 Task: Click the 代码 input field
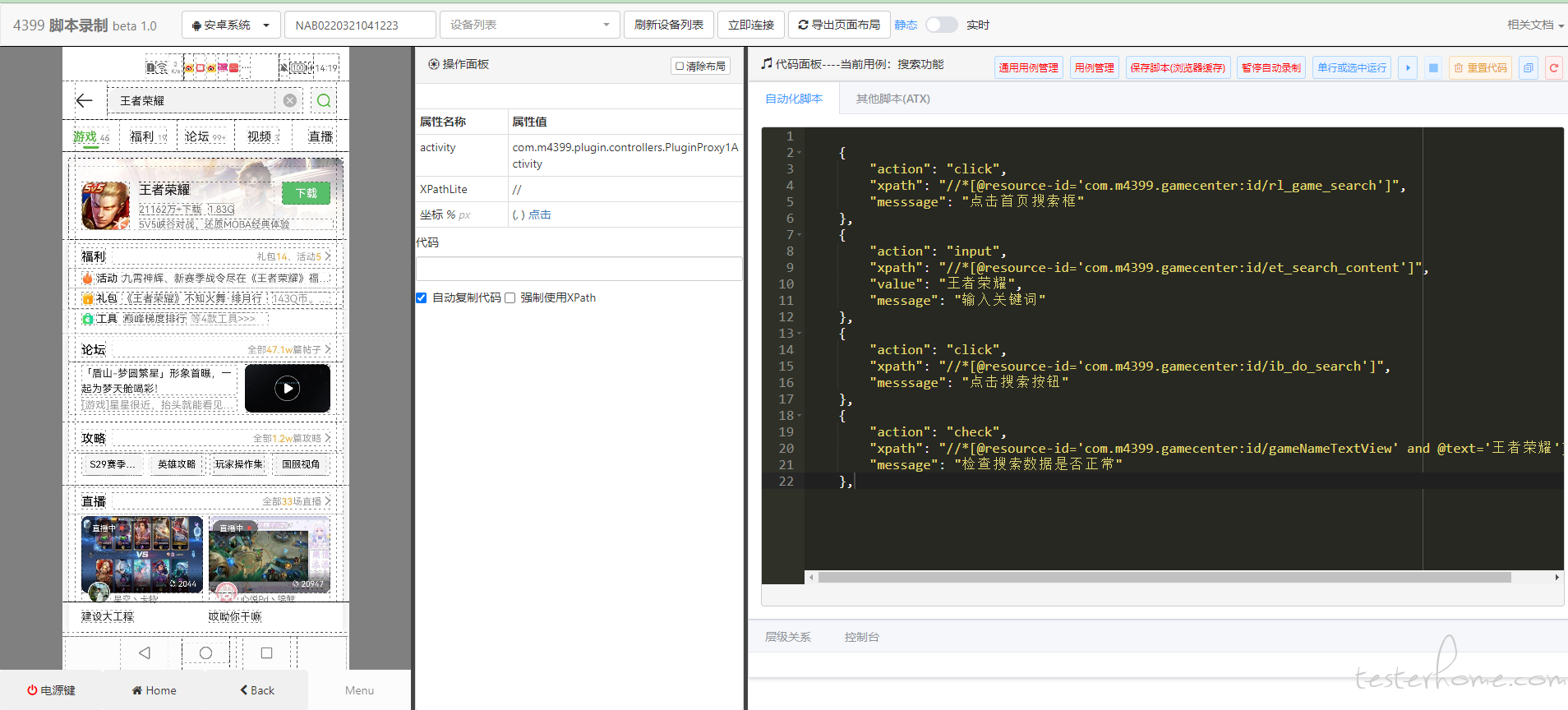[579, 269]
